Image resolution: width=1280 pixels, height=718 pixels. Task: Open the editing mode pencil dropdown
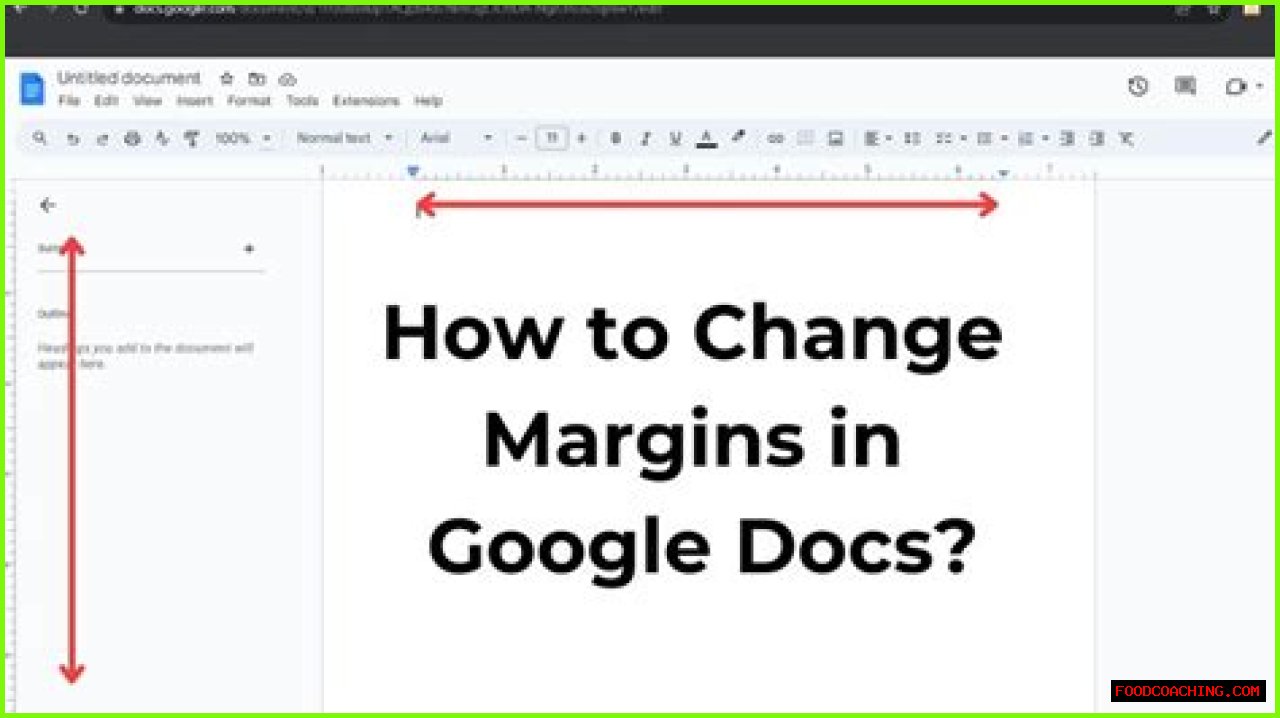[x=1264, y=139]
